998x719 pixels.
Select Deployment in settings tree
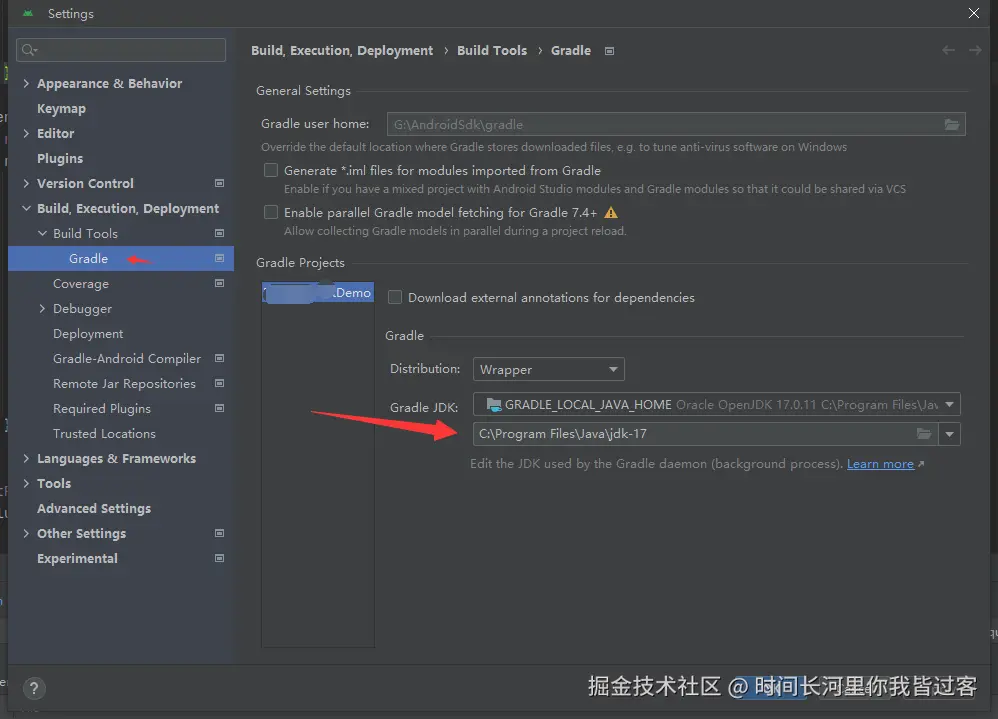[88, 333]
